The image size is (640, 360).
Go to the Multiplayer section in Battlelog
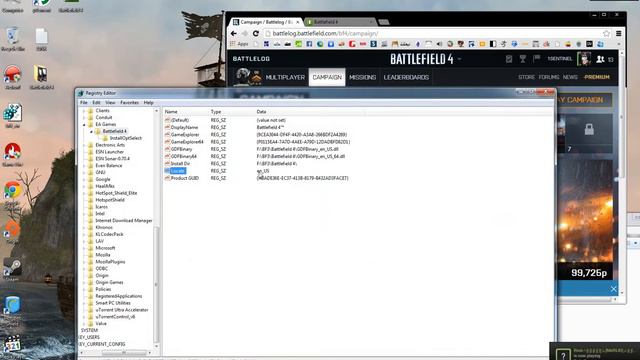tap(285, 77)
